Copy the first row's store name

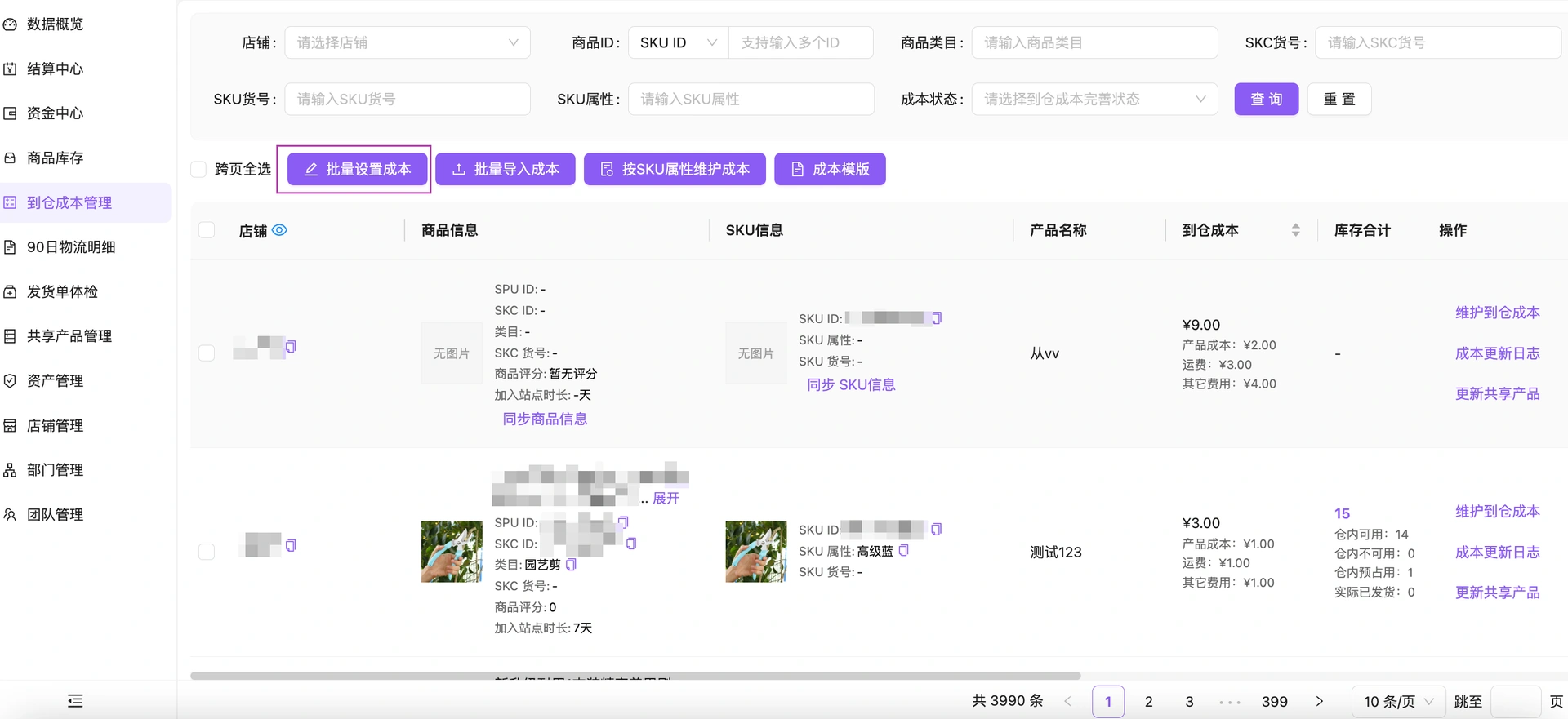tap(291, 347)
